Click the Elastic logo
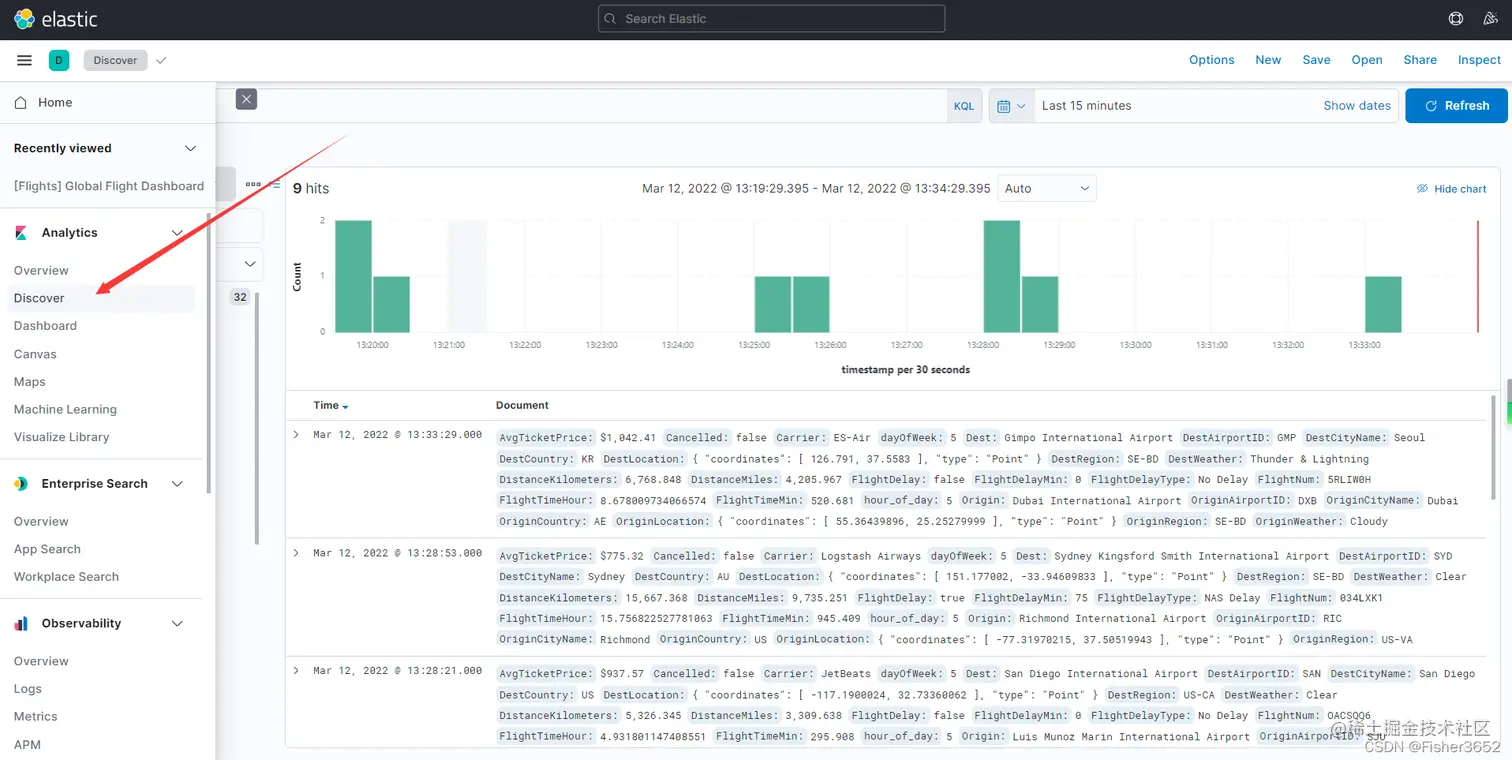The height and width of the screenshot is (760, 1512). (x=55, y=19)
